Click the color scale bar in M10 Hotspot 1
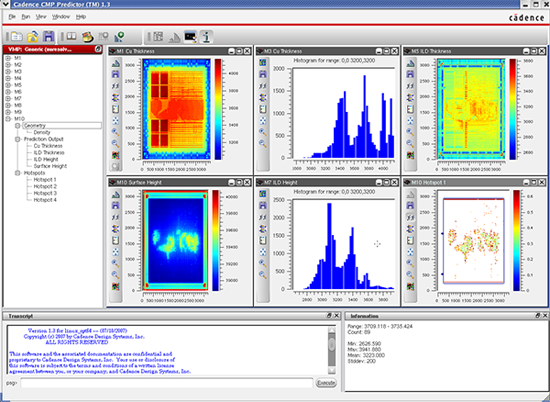This screenshot has width=550, height=402. pos(517,241)
